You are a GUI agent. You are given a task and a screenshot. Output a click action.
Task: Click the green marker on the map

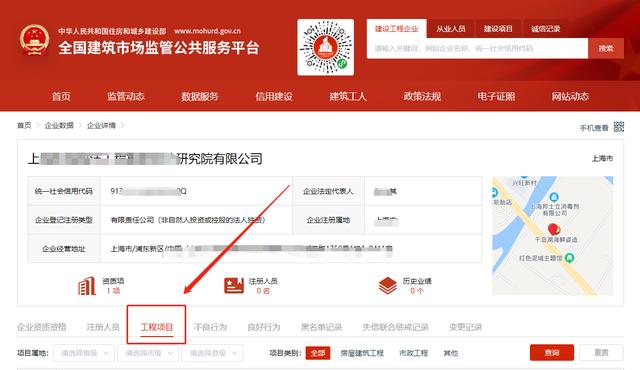569,258
